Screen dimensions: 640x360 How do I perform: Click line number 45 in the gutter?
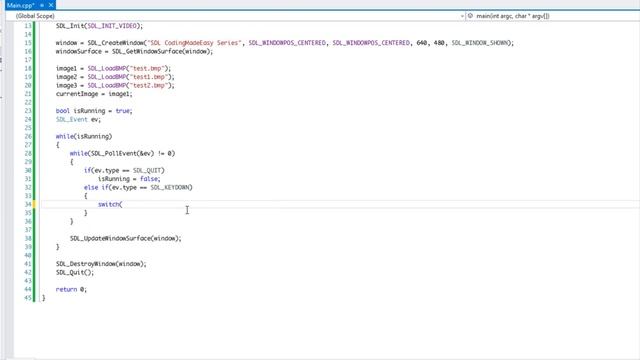[28, 298]
